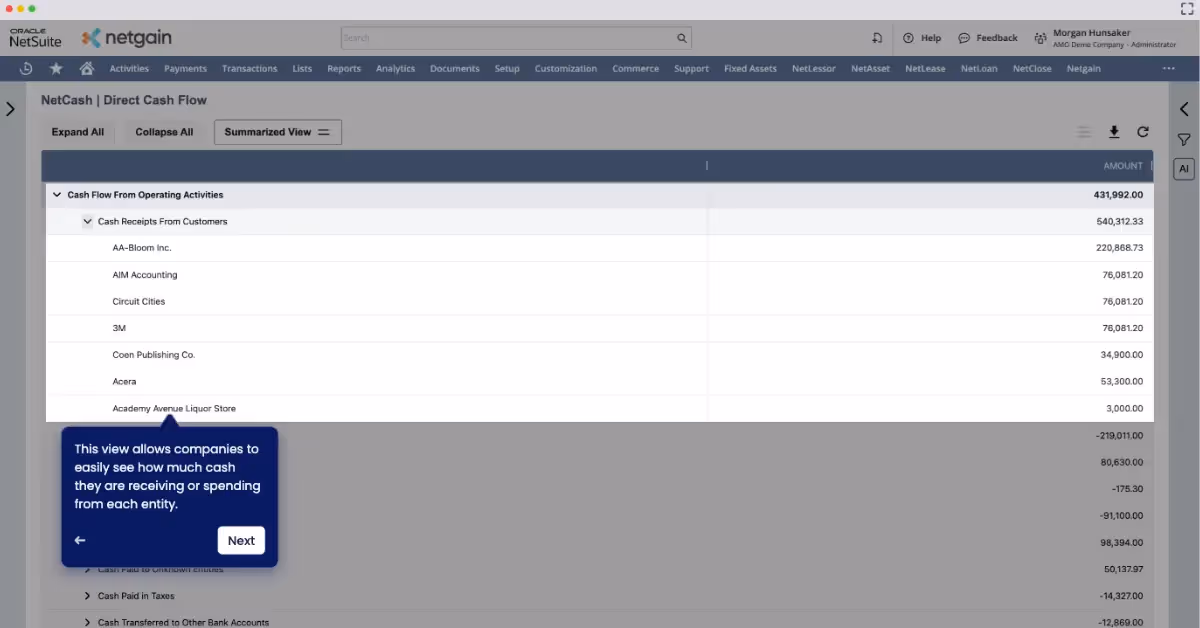This screenshot has width=1200, height=628.
Task: Open the filter panel on the right
Action: coord(1184,139)
